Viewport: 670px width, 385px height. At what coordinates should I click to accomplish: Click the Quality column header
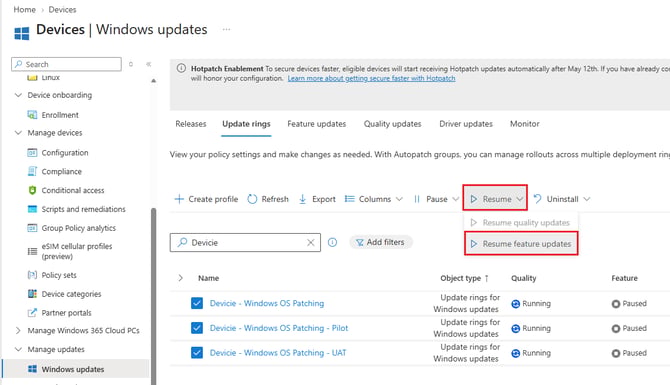point(523,278)
